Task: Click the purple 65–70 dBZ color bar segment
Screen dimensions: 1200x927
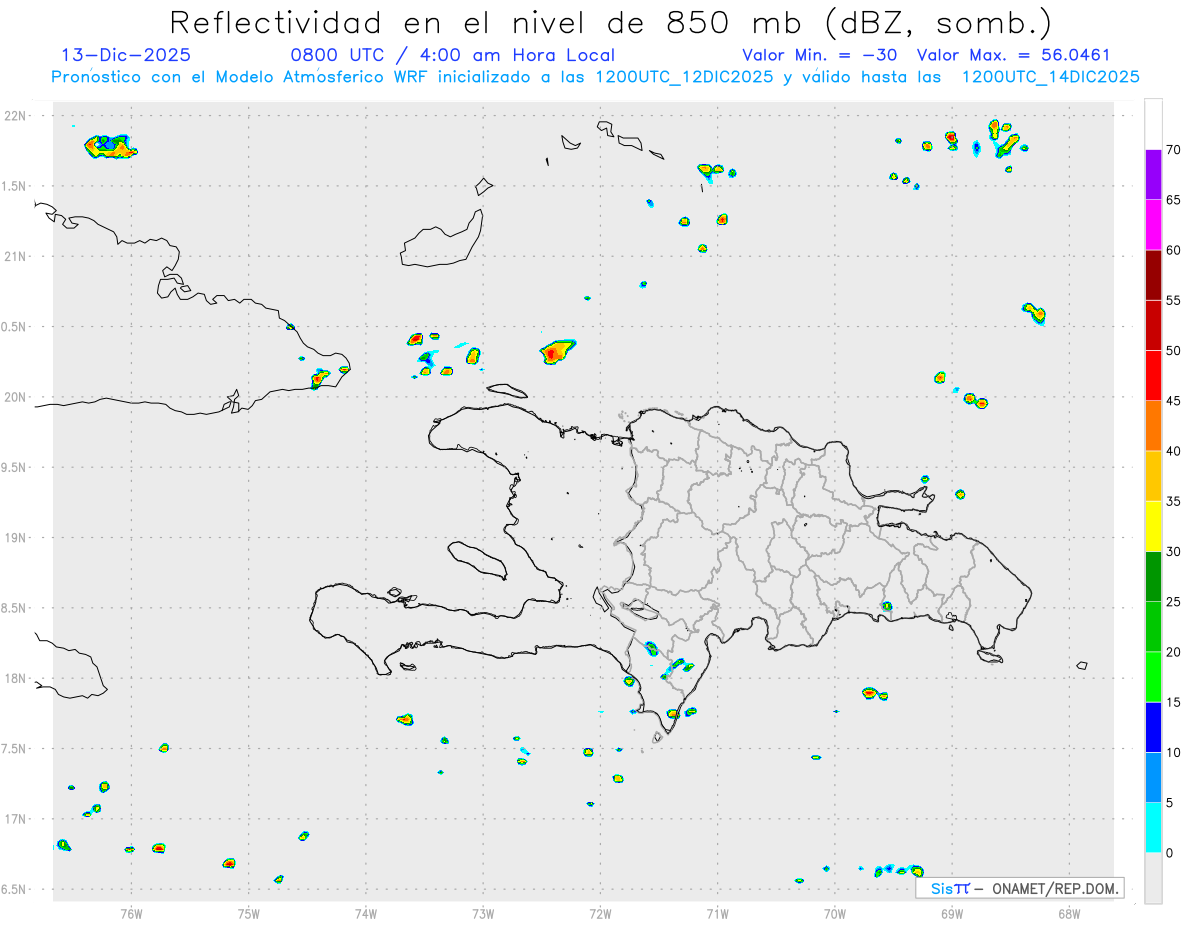Action: click(x=1153, y=175)
